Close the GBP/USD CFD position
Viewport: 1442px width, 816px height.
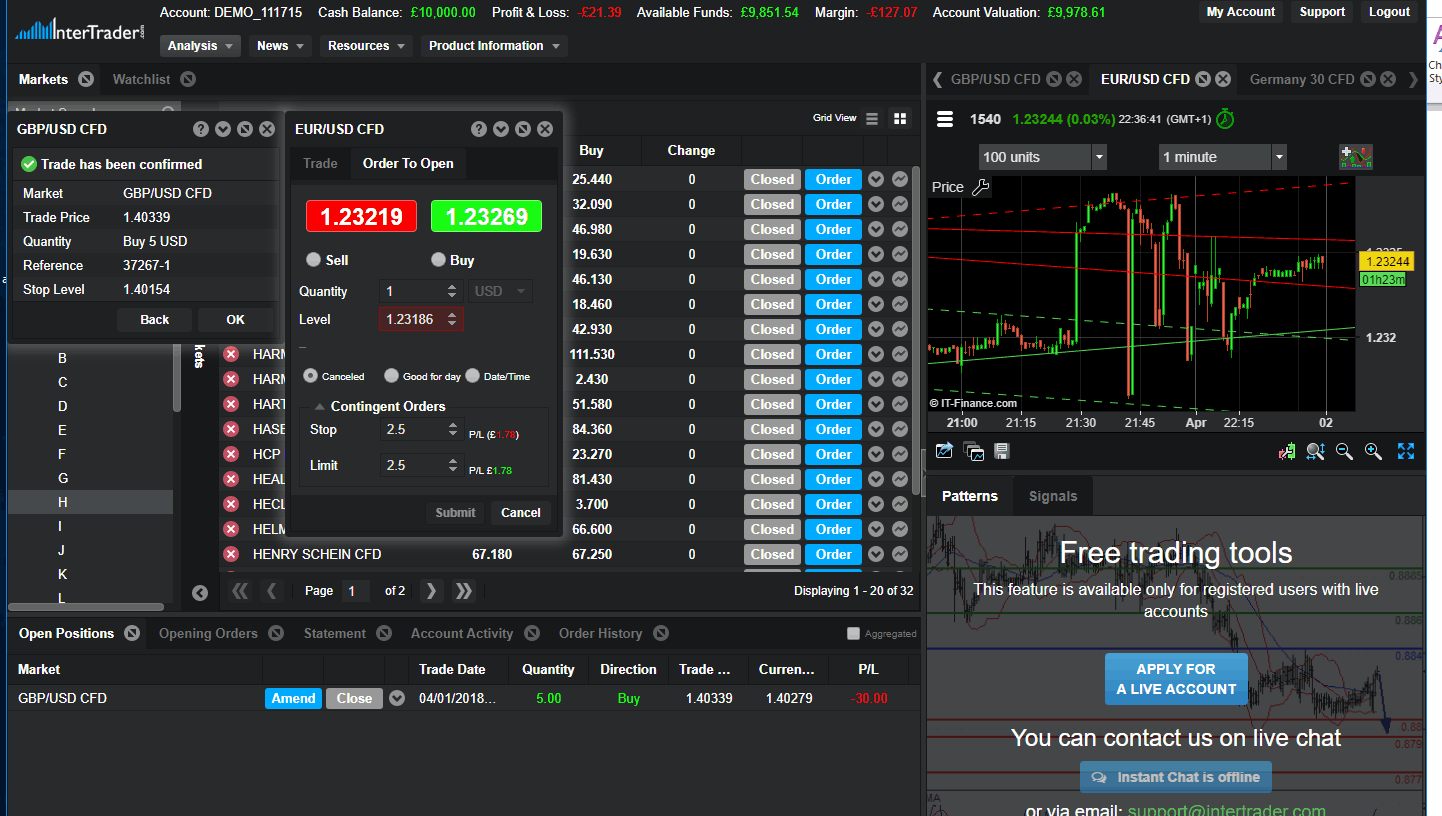[x=354, y=698]
